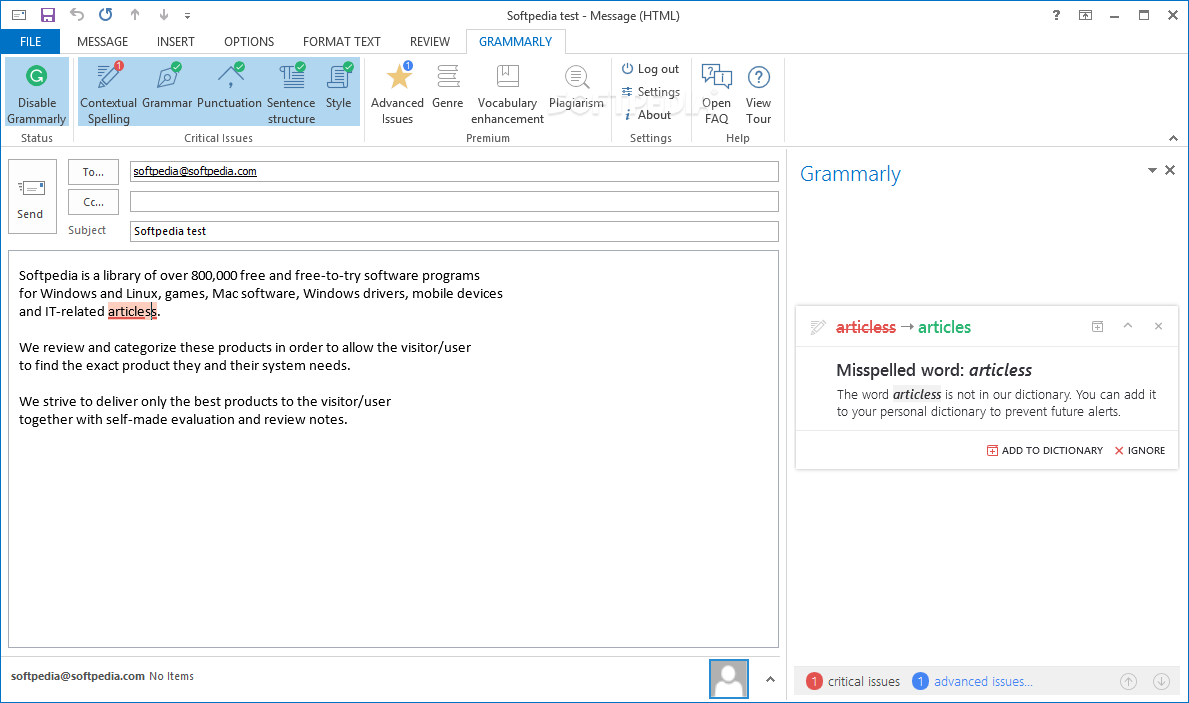1189x703 pixels.
Task: Expand the People Pane chevron
Action: [x=770, y=679]
